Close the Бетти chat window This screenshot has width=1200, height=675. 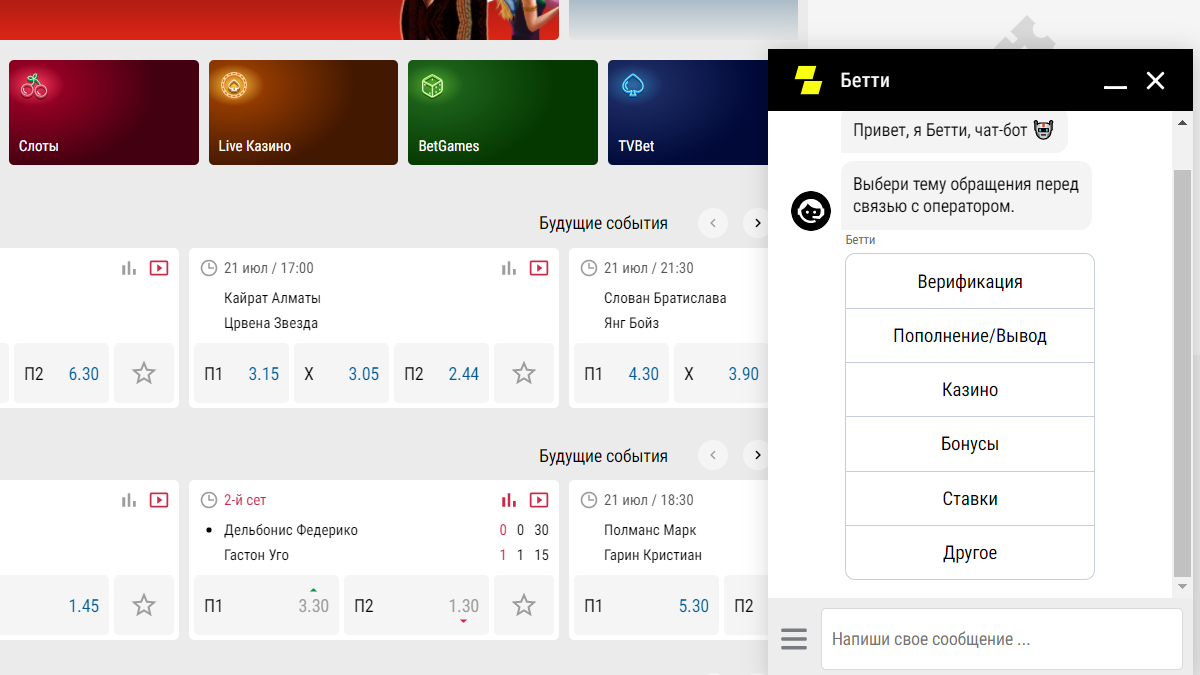1155,81
